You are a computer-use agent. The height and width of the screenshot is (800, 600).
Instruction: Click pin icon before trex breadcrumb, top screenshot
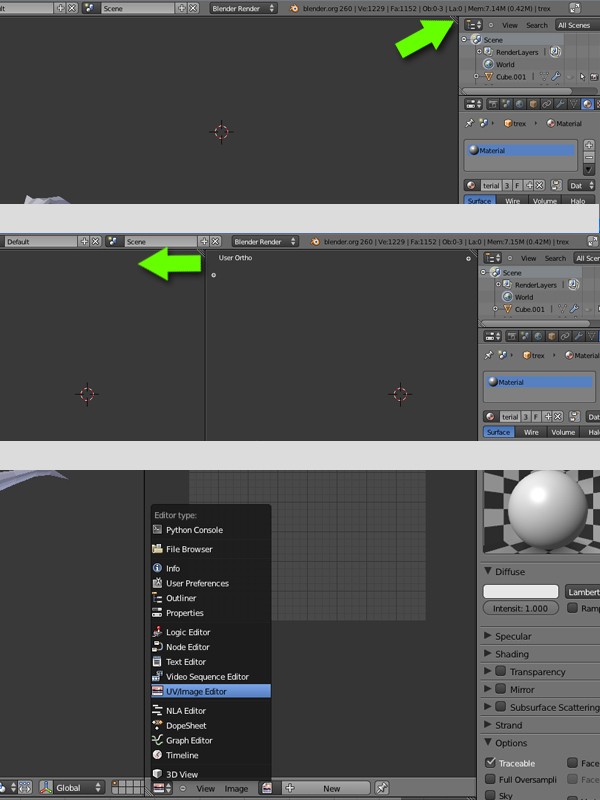point(470,123)
